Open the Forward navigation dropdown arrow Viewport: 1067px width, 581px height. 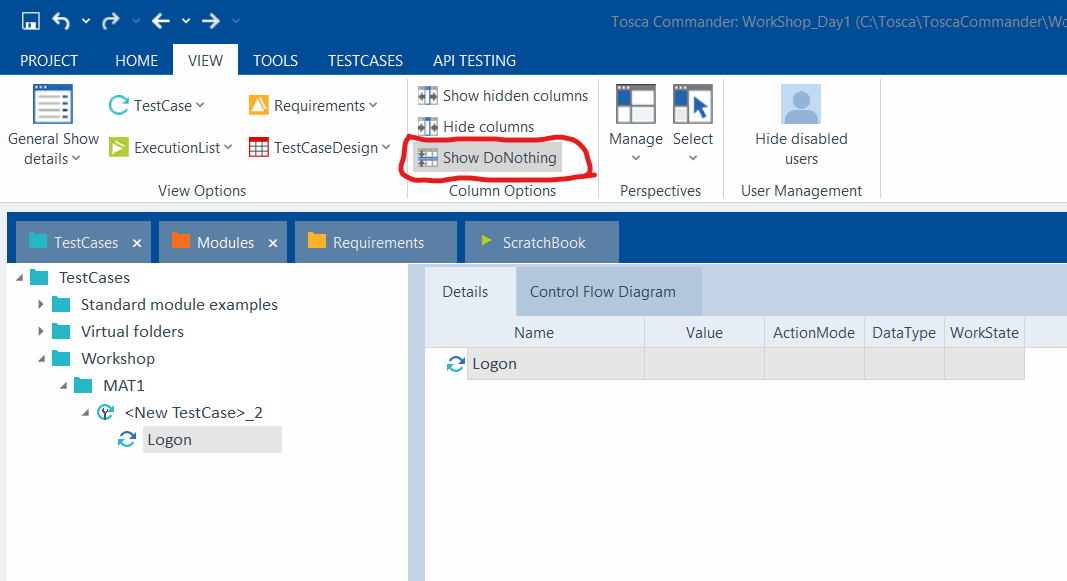point(235,21)
